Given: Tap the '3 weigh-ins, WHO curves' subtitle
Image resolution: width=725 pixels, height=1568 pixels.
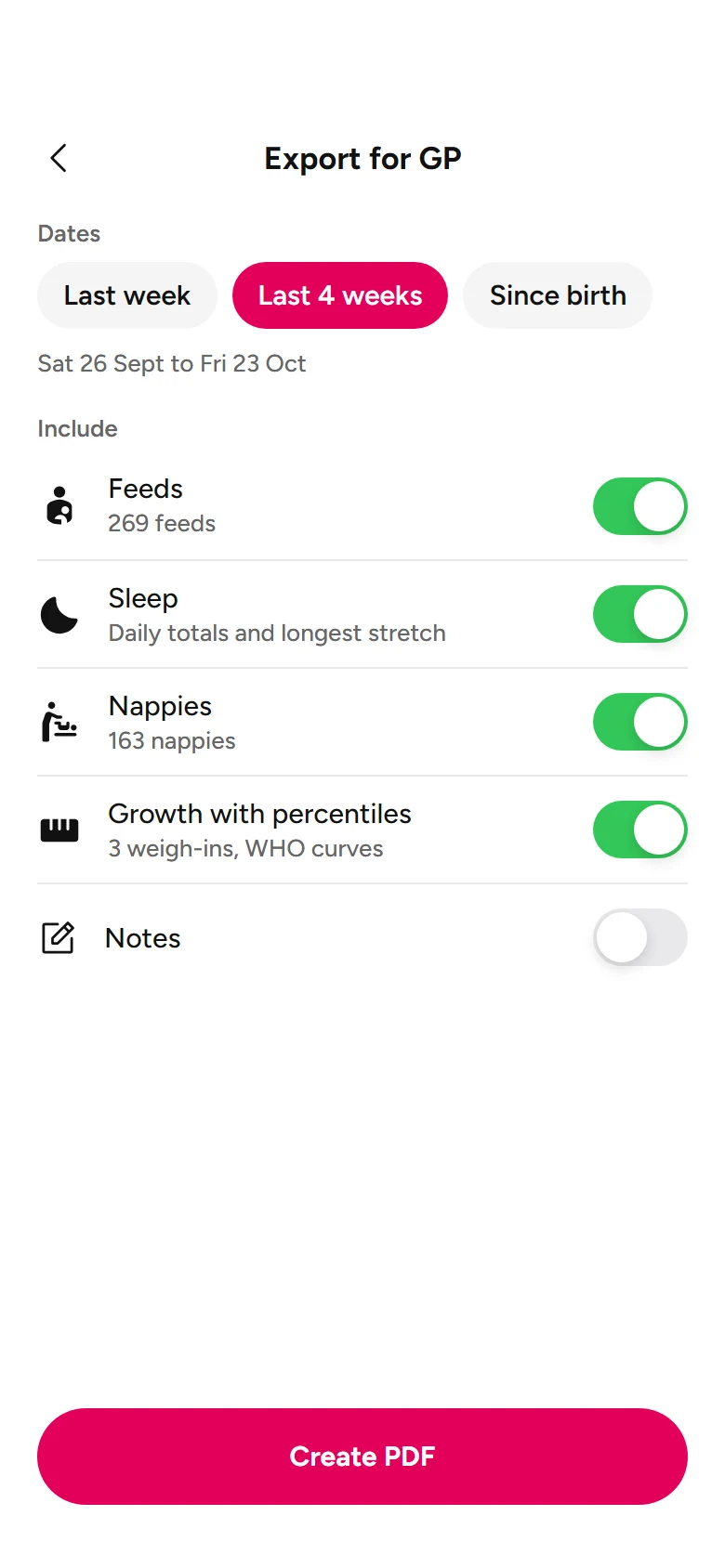Looking at the screenshot, I should coord(245,848).
